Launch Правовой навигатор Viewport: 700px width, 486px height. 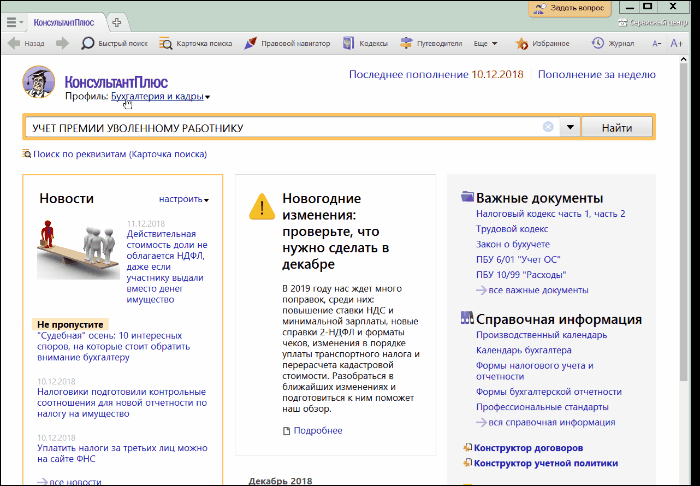coord(287,43)
